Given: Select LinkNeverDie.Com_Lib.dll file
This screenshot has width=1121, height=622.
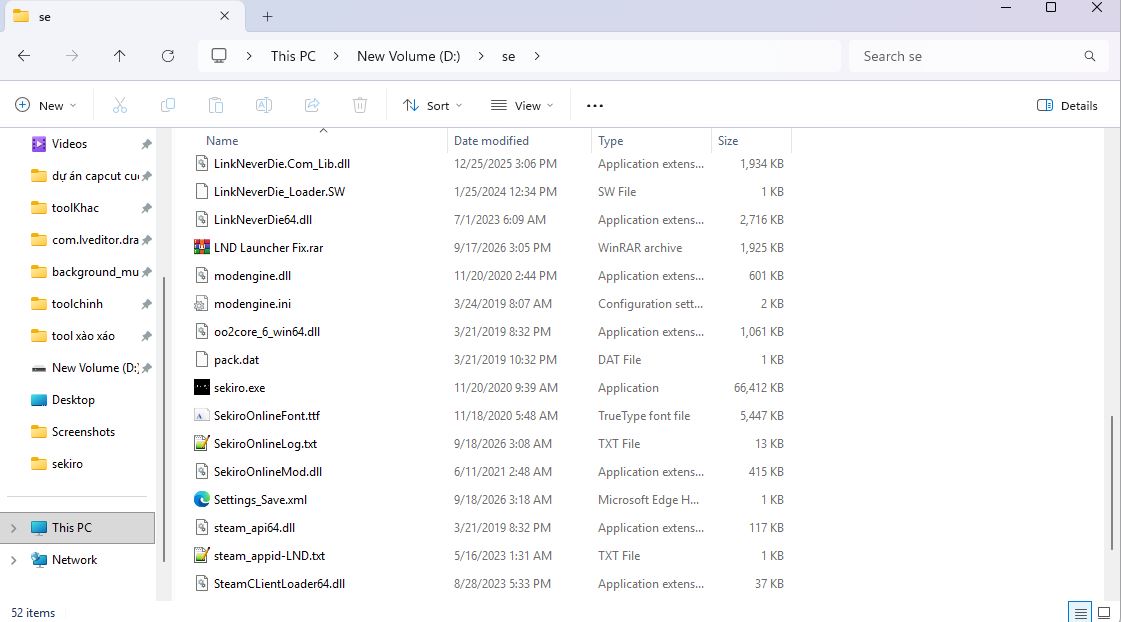Looking at the screenshot, I should click(x=282, y=164).
